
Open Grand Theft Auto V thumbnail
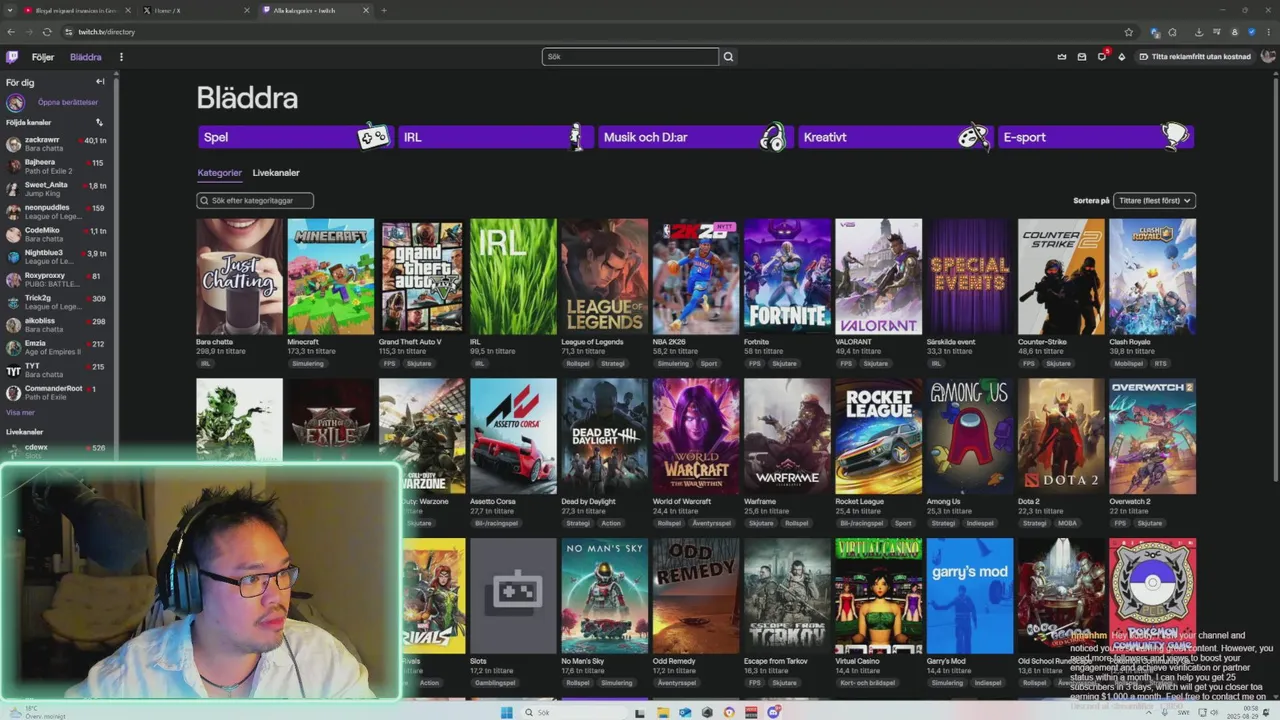[x=422, y=276]
